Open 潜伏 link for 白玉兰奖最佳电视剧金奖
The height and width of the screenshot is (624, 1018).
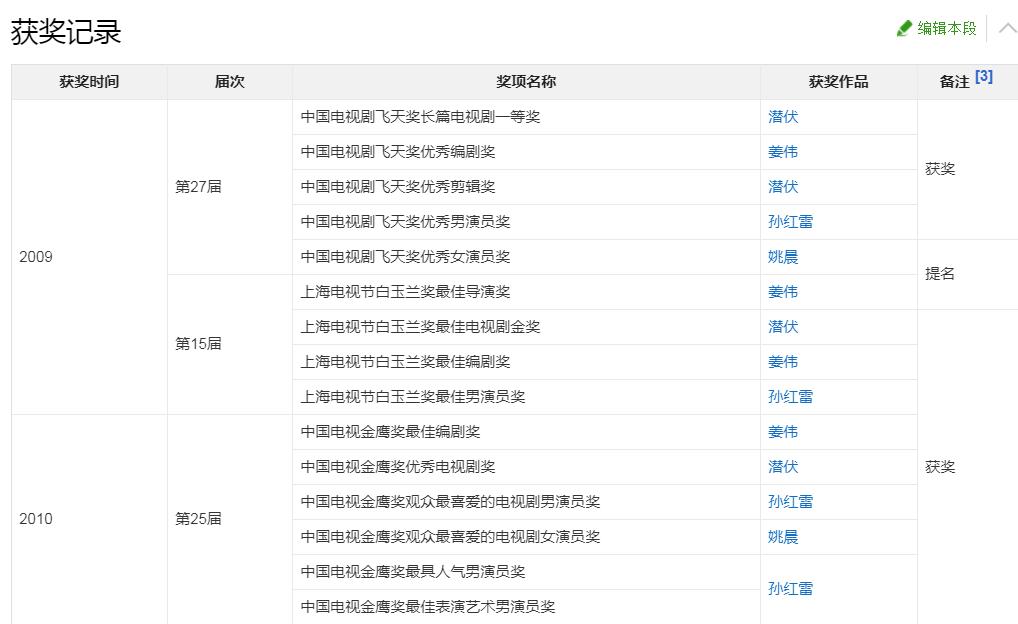(783, 326)
